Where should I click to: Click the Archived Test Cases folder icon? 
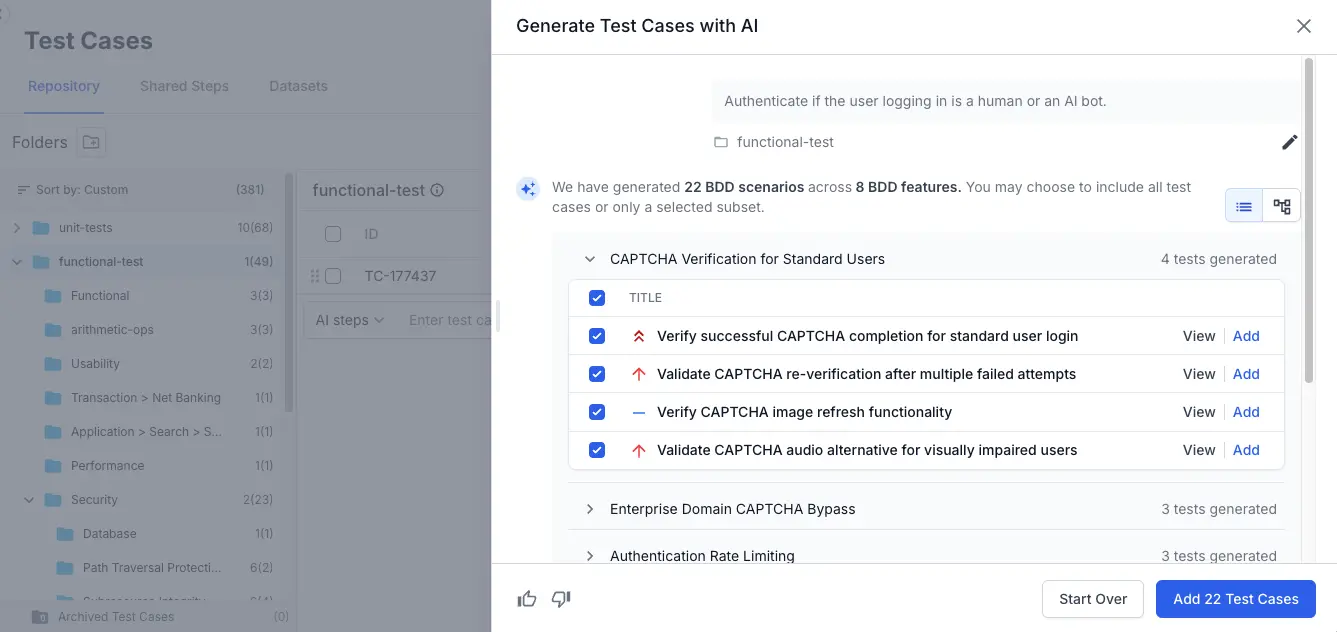click(40, 617)
